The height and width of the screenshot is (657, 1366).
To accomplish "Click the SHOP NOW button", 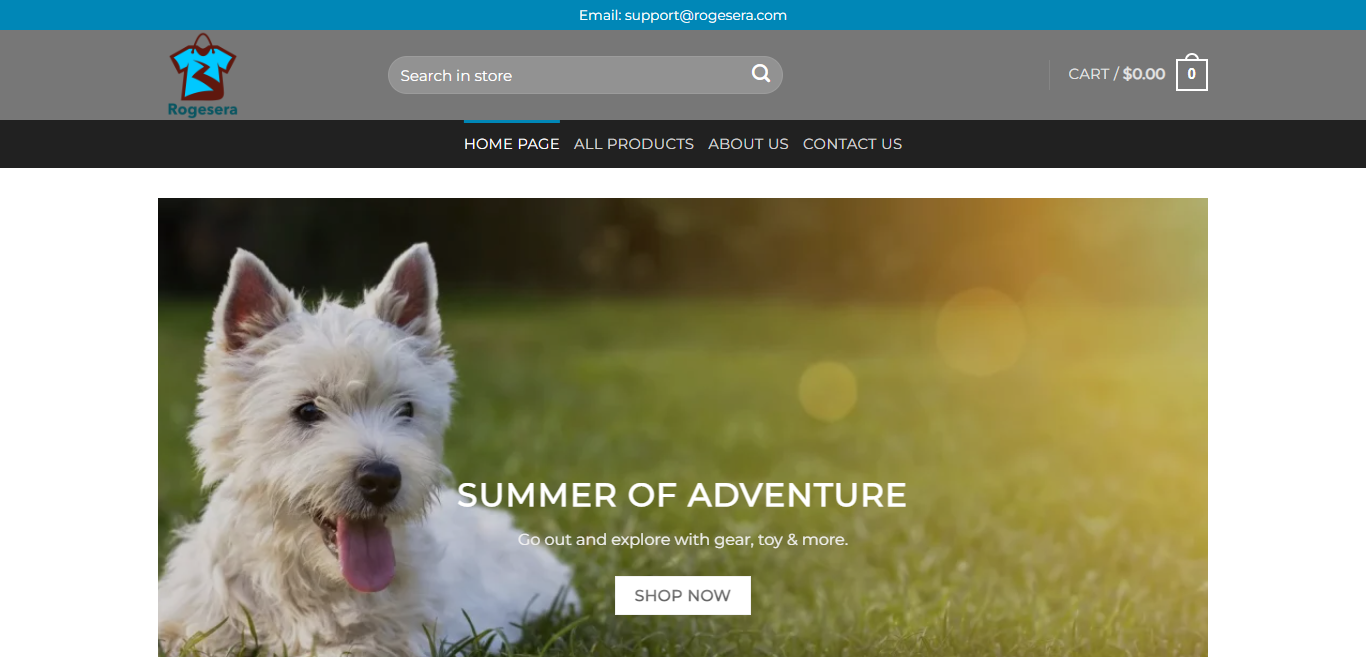I will tap(683, 595).
